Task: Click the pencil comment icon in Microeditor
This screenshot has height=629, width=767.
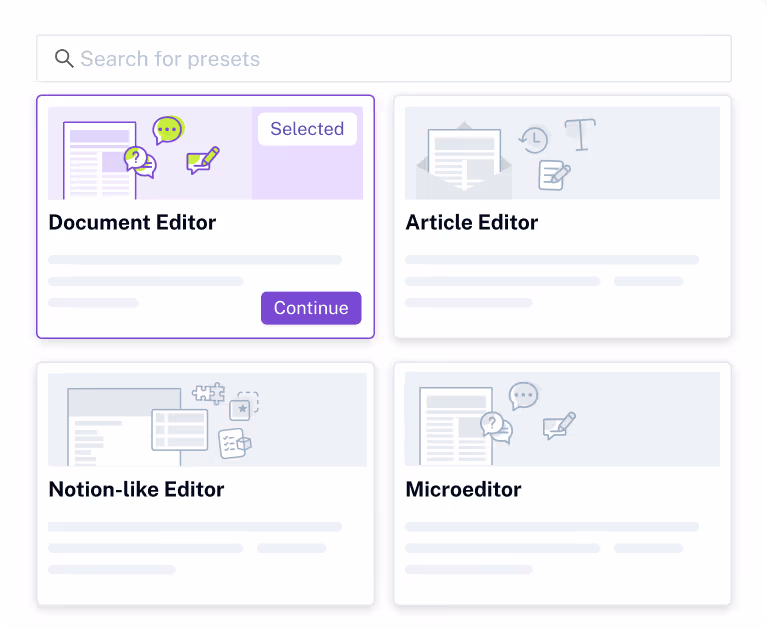Action: 559,426
